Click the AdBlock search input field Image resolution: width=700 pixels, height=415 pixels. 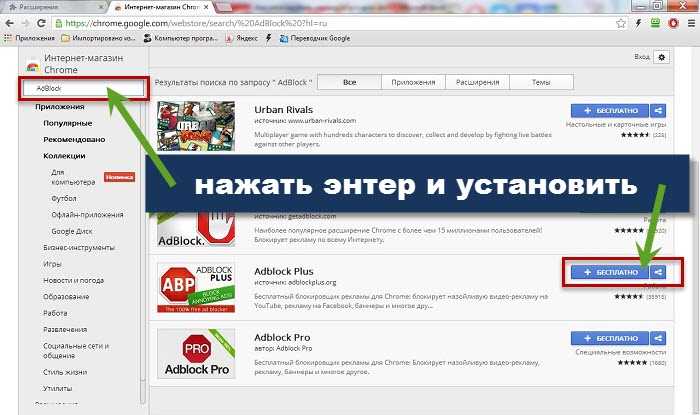pyautogui.click(x=85, y=89)
